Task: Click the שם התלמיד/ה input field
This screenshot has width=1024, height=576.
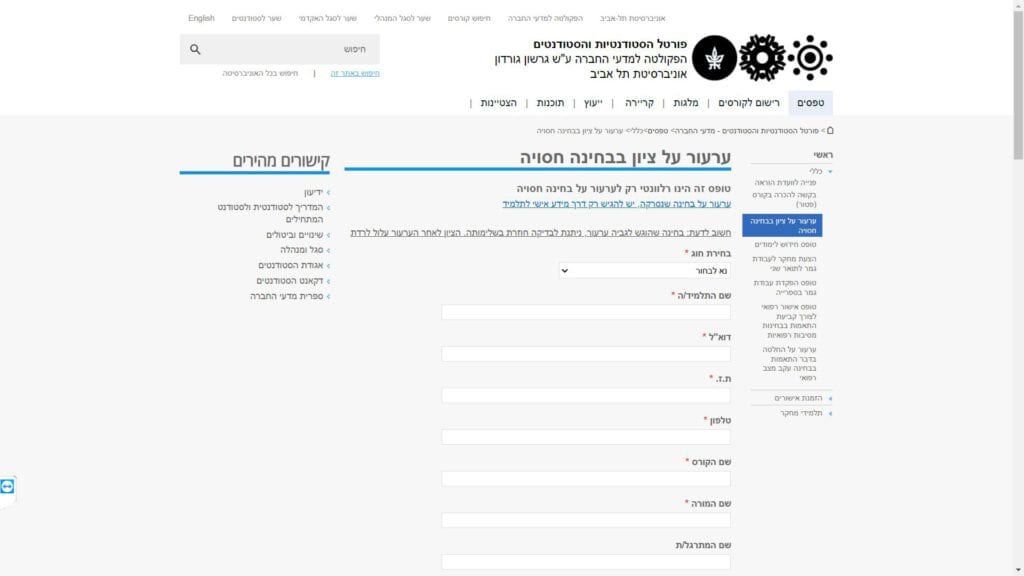Action: pyautogui.click(x=586, y=312)
